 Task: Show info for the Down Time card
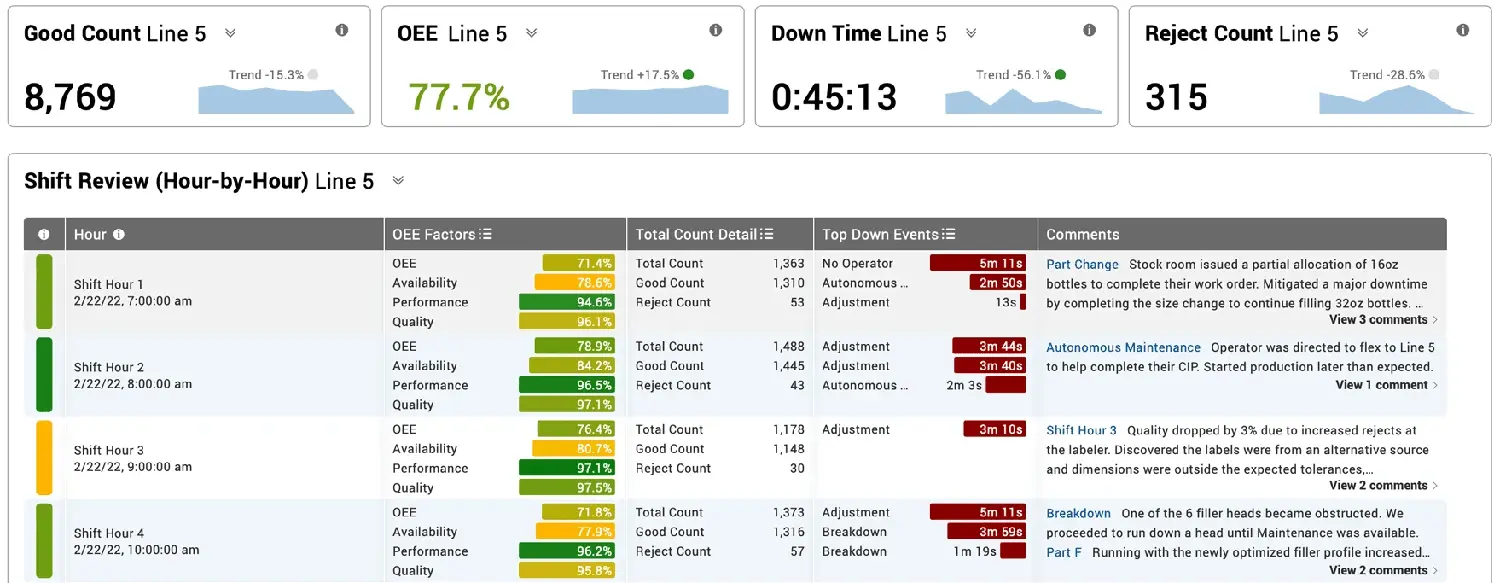pyautogui.click(x=1090, y=30)
